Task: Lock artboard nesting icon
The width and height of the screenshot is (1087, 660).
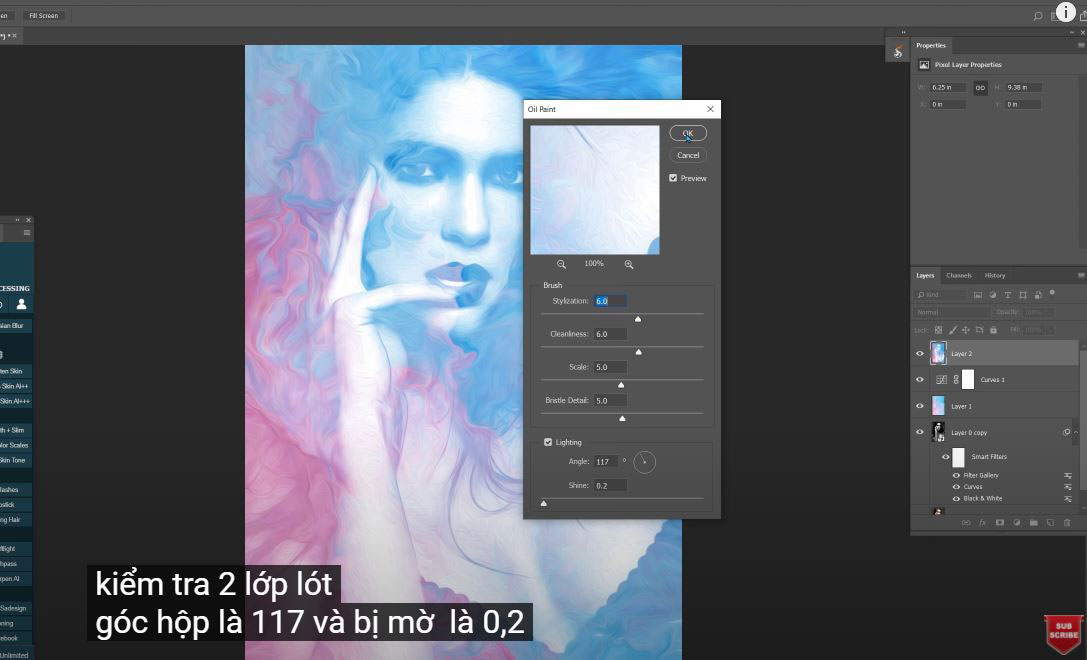Action: point(980,330)
